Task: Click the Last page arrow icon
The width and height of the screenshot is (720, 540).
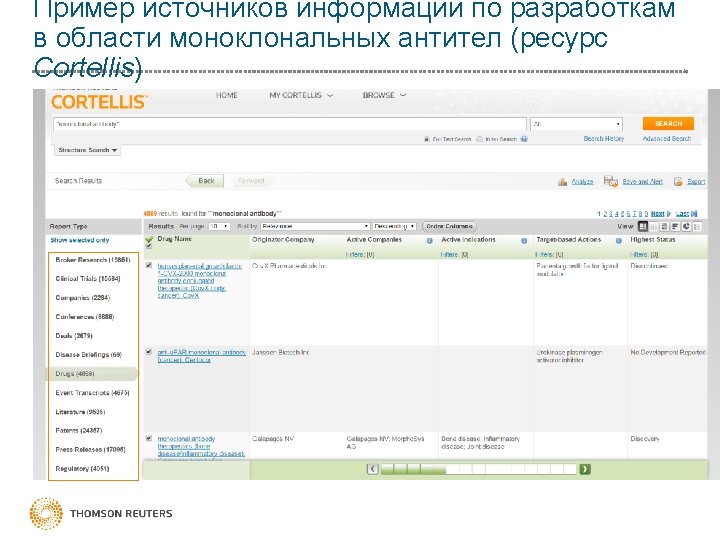Action: click(694, 214)
